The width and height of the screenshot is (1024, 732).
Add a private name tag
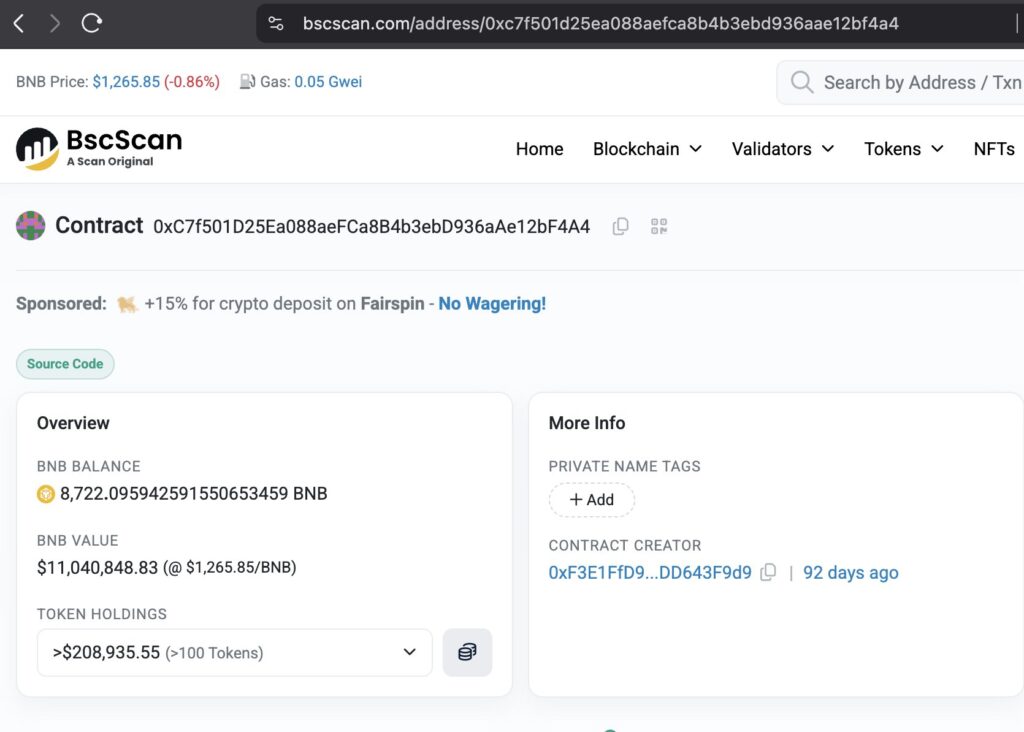(x=591, y=500)
